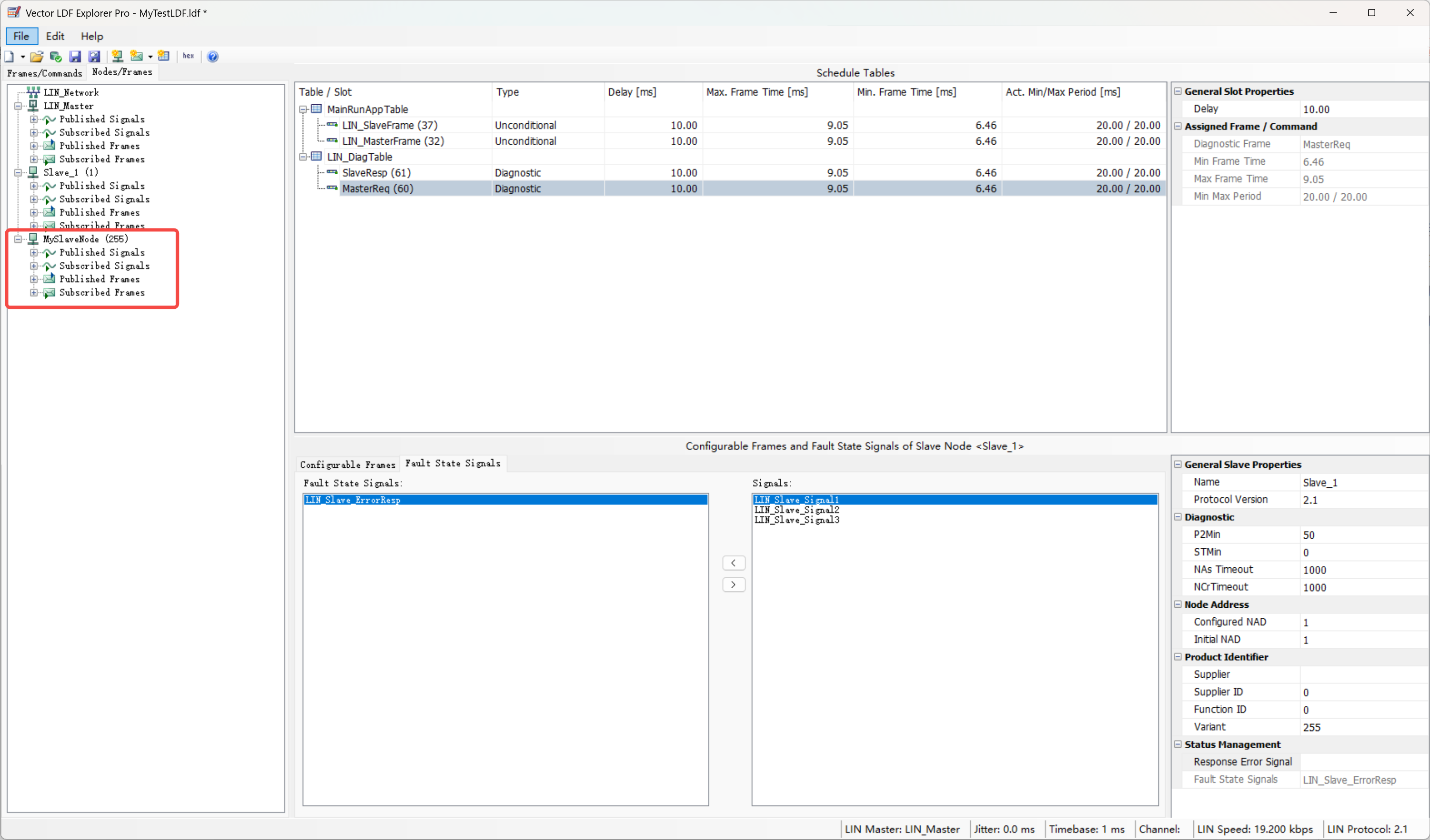
Task: Click the Table / Slot column header
Action: pyautogui.click(x=393, y=92)
